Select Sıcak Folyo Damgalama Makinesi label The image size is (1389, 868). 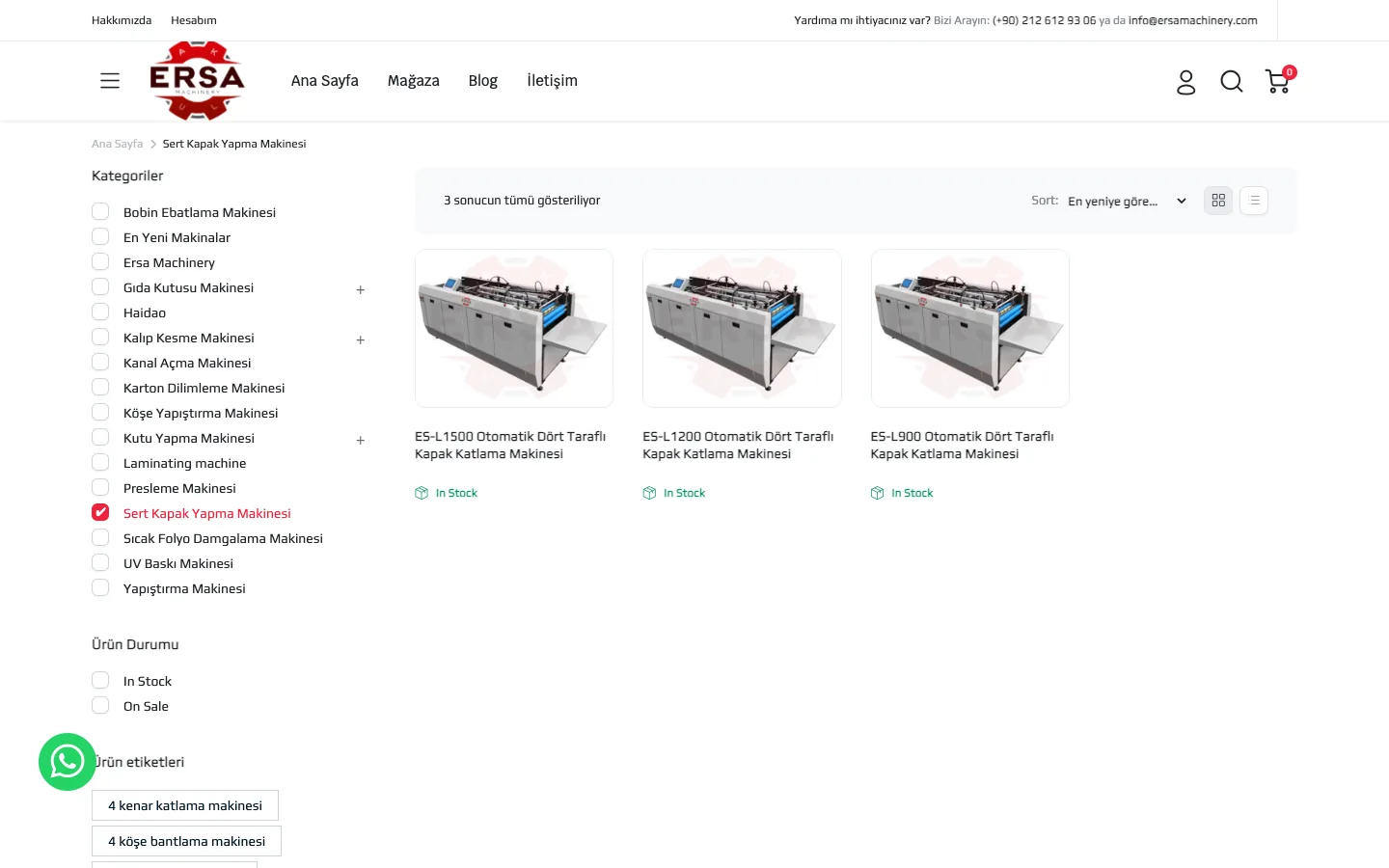click(x=223, y=538)
